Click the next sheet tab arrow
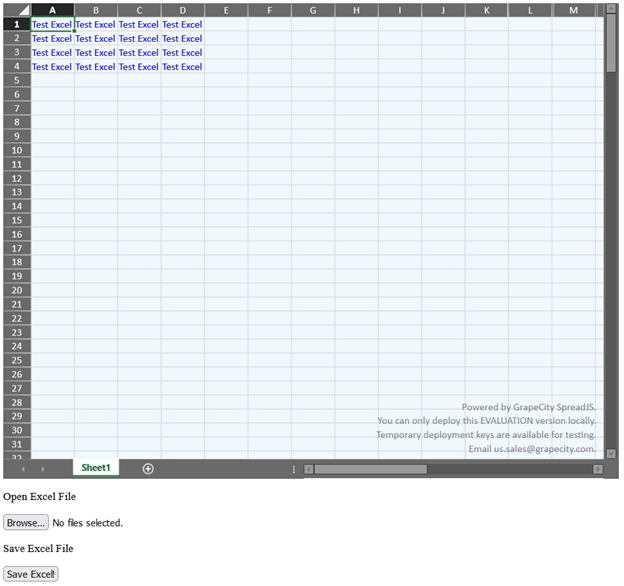624x586 pixels. (43, 469)
